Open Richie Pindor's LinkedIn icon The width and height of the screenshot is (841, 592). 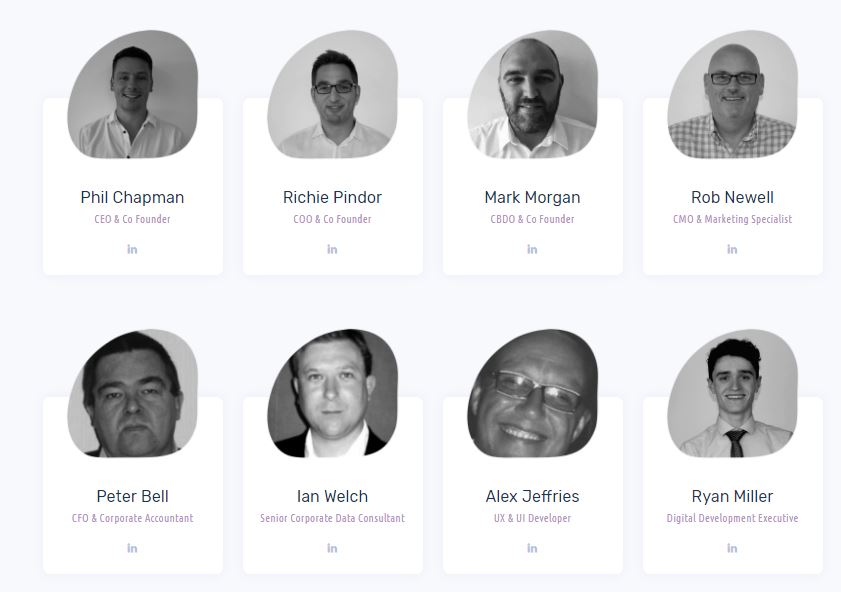coord(332,249)
